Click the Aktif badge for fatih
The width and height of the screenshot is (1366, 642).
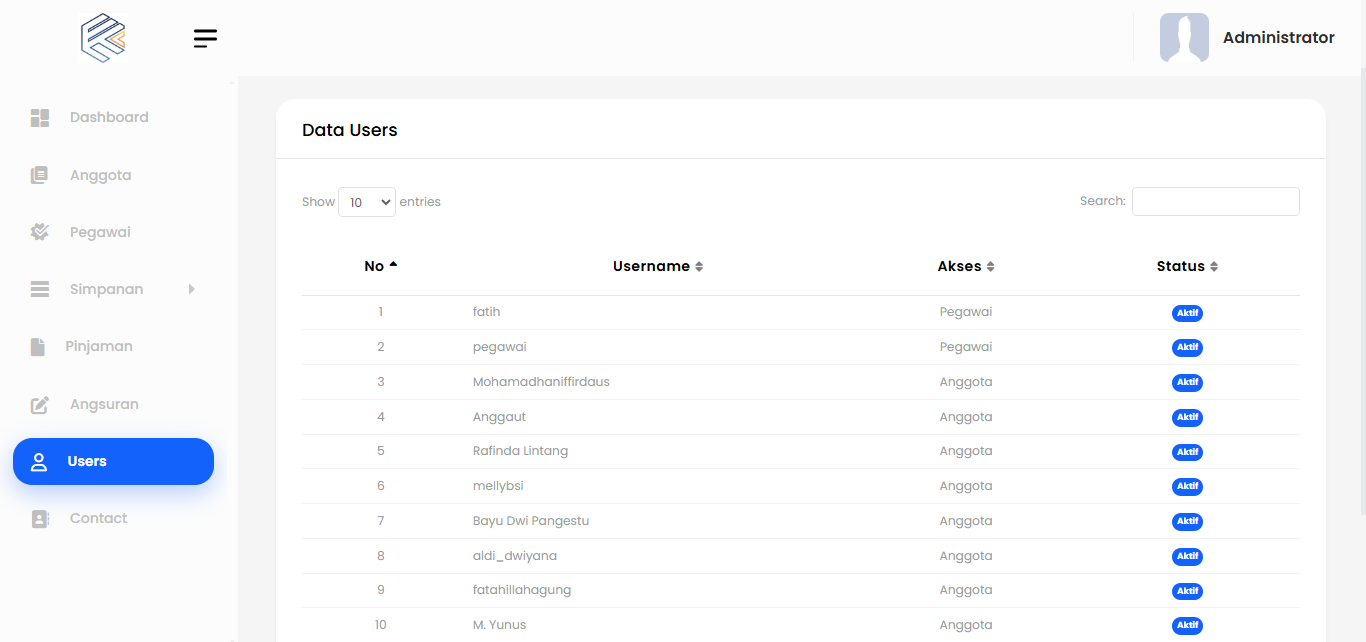[1187, 313]
